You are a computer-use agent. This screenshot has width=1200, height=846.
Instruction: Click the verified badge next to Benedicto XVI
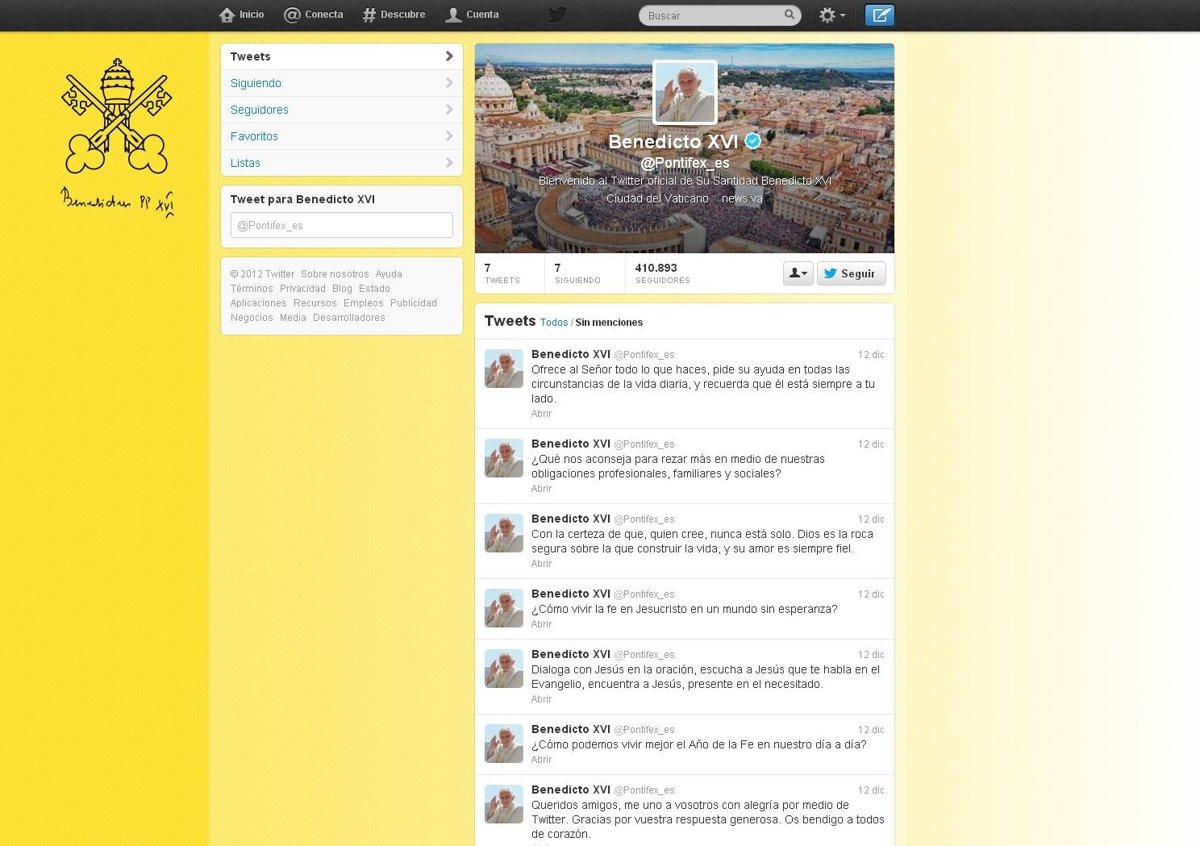(x=753, y=141)
